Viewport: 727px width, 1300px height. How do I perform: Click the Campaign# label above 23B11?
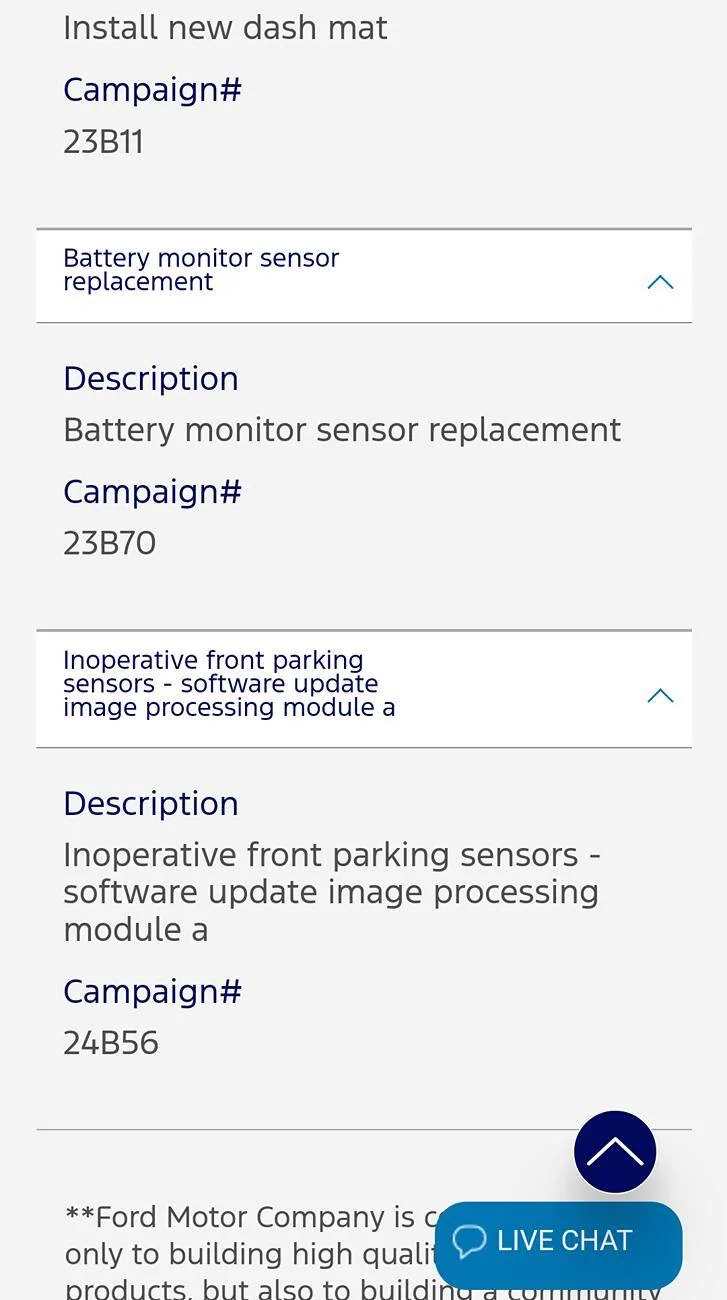click(x=152, y=90)
